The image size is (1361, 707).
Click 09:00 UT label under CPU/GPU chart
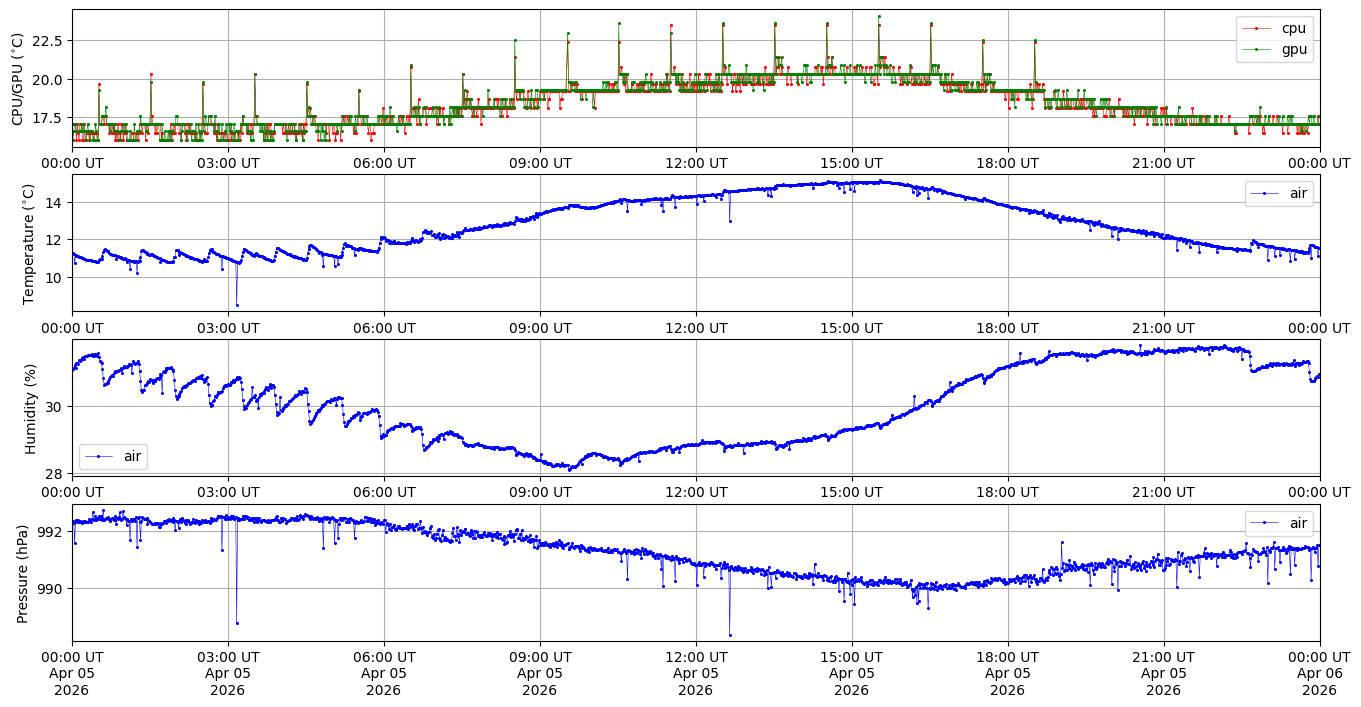coord(539,163)
